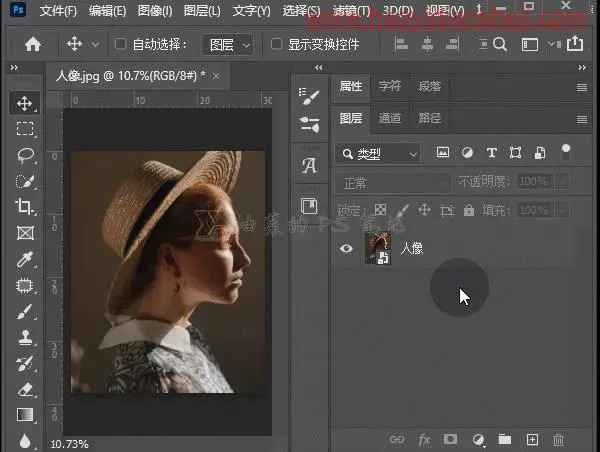Select the Spot Healing tool
Screen dimensions: 600x452
[24, 286]
